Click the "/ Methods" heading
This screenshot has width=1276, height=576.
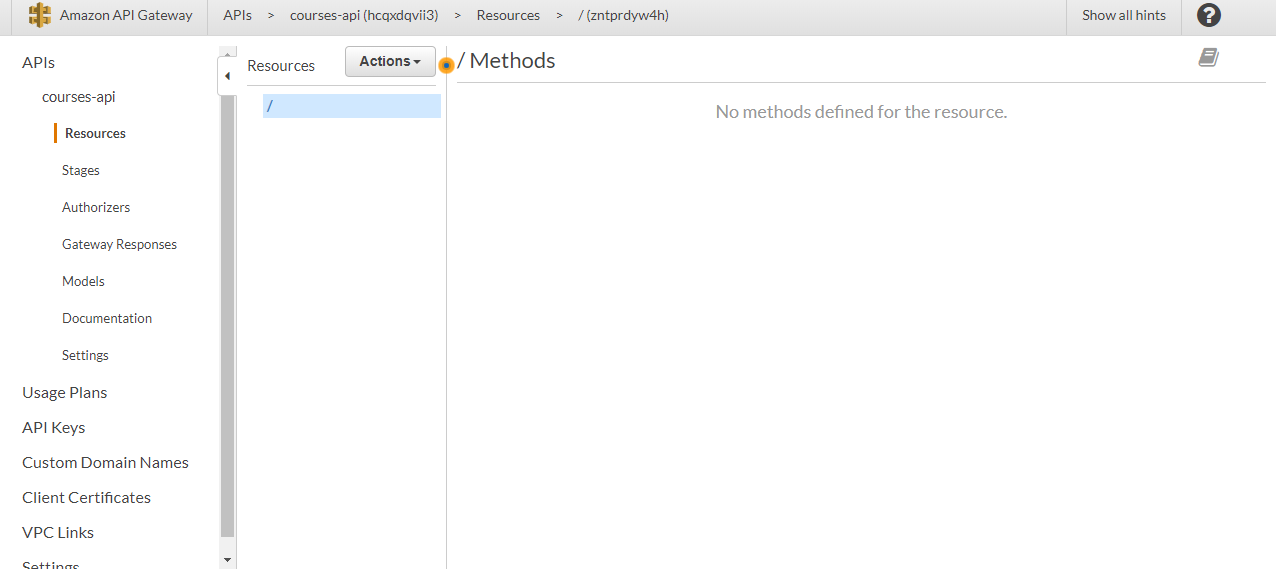point(507,60)
